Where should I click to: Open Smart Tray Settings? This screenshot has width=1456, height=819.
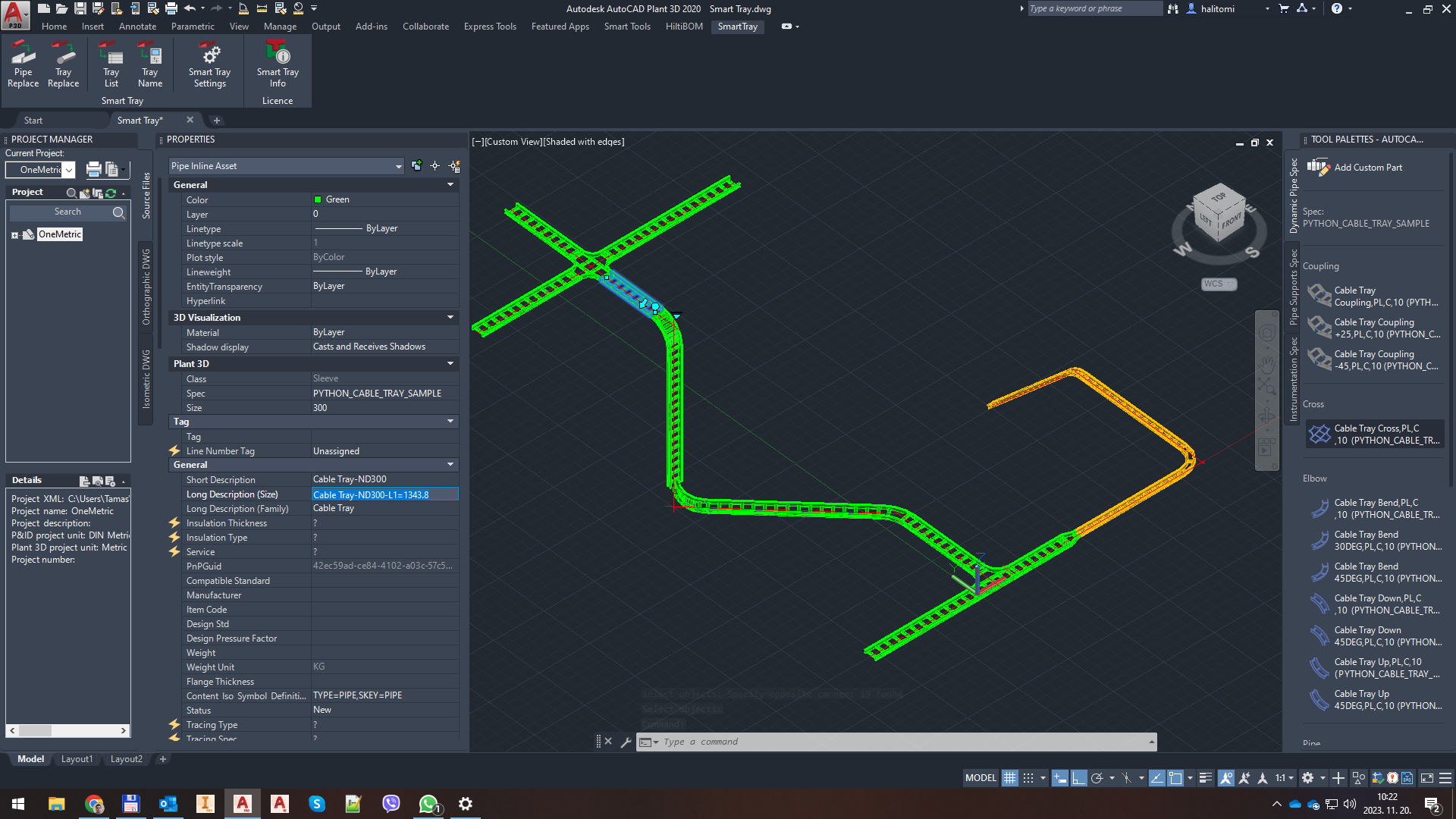coord(209,64)
